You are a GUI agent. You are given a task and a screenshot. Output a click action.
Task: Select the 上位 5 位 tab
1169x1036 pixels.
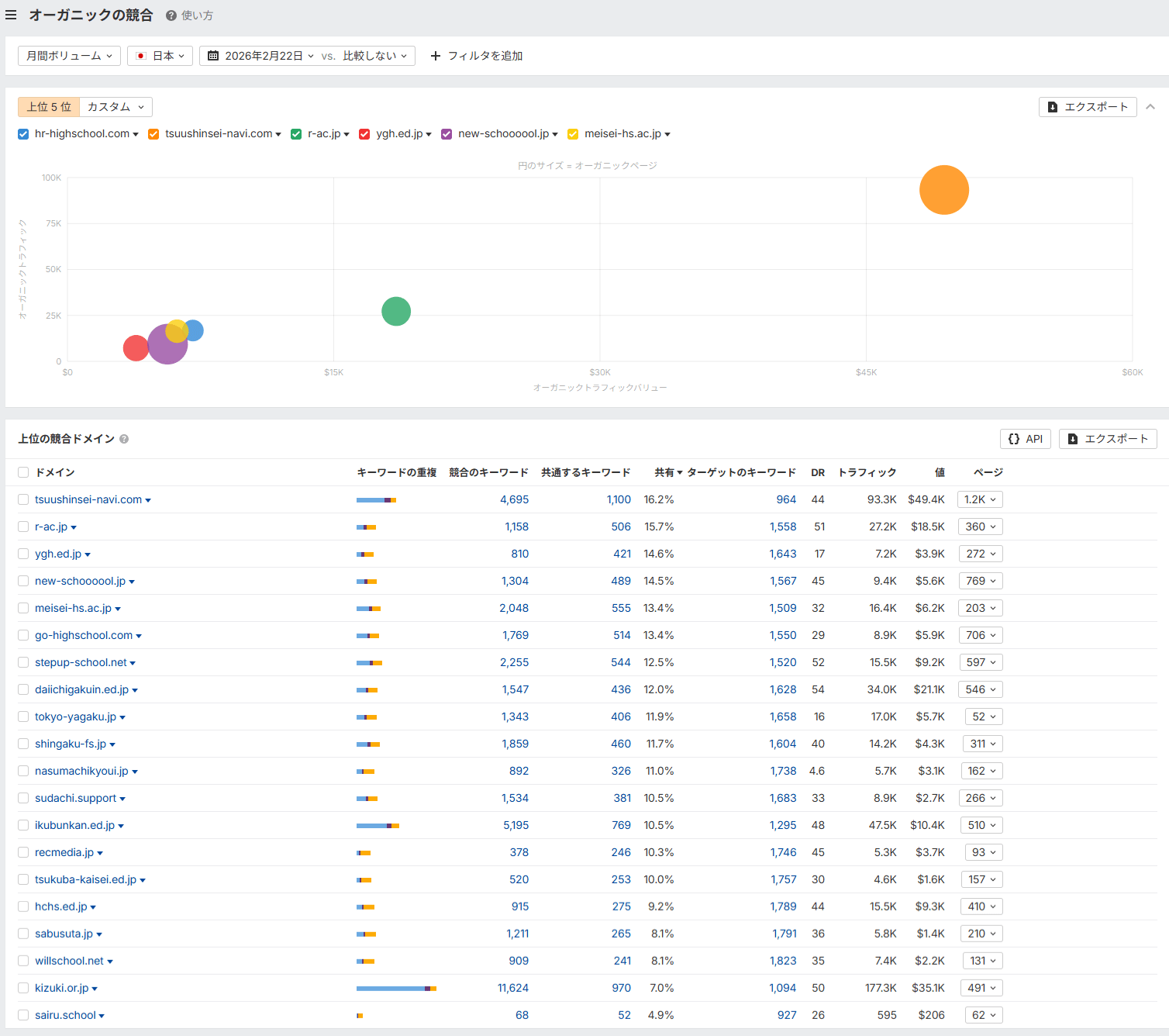click(49, 107)
